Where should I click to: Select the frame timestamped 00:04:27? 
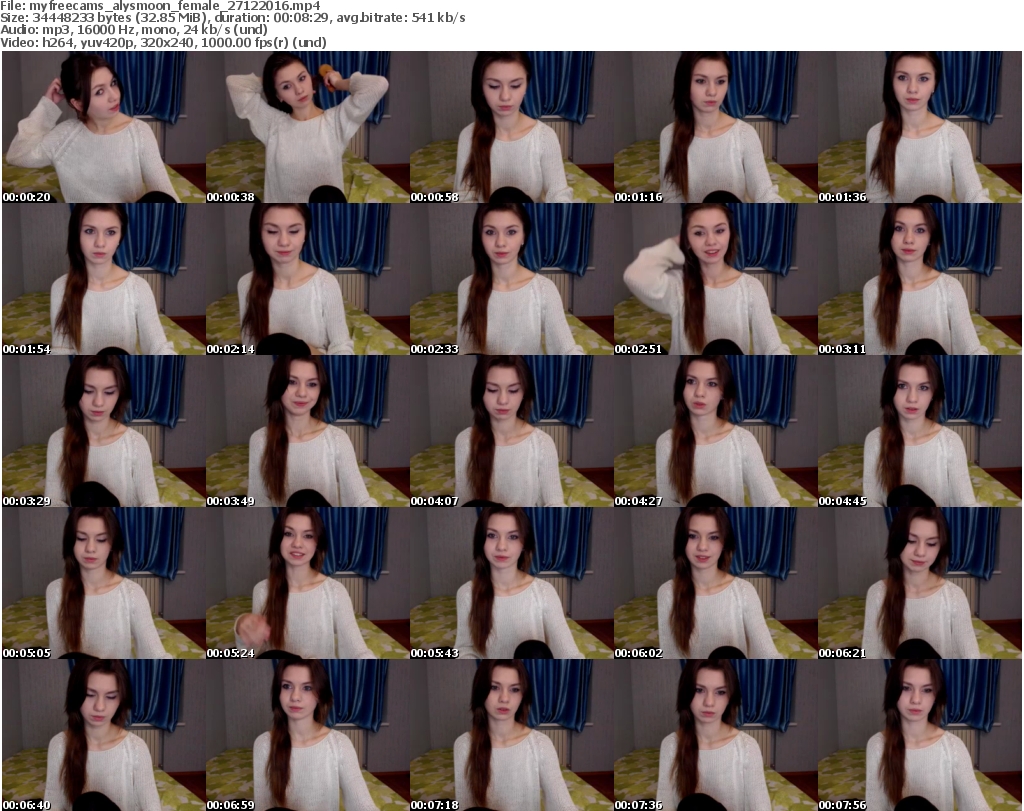click(716, 432)
